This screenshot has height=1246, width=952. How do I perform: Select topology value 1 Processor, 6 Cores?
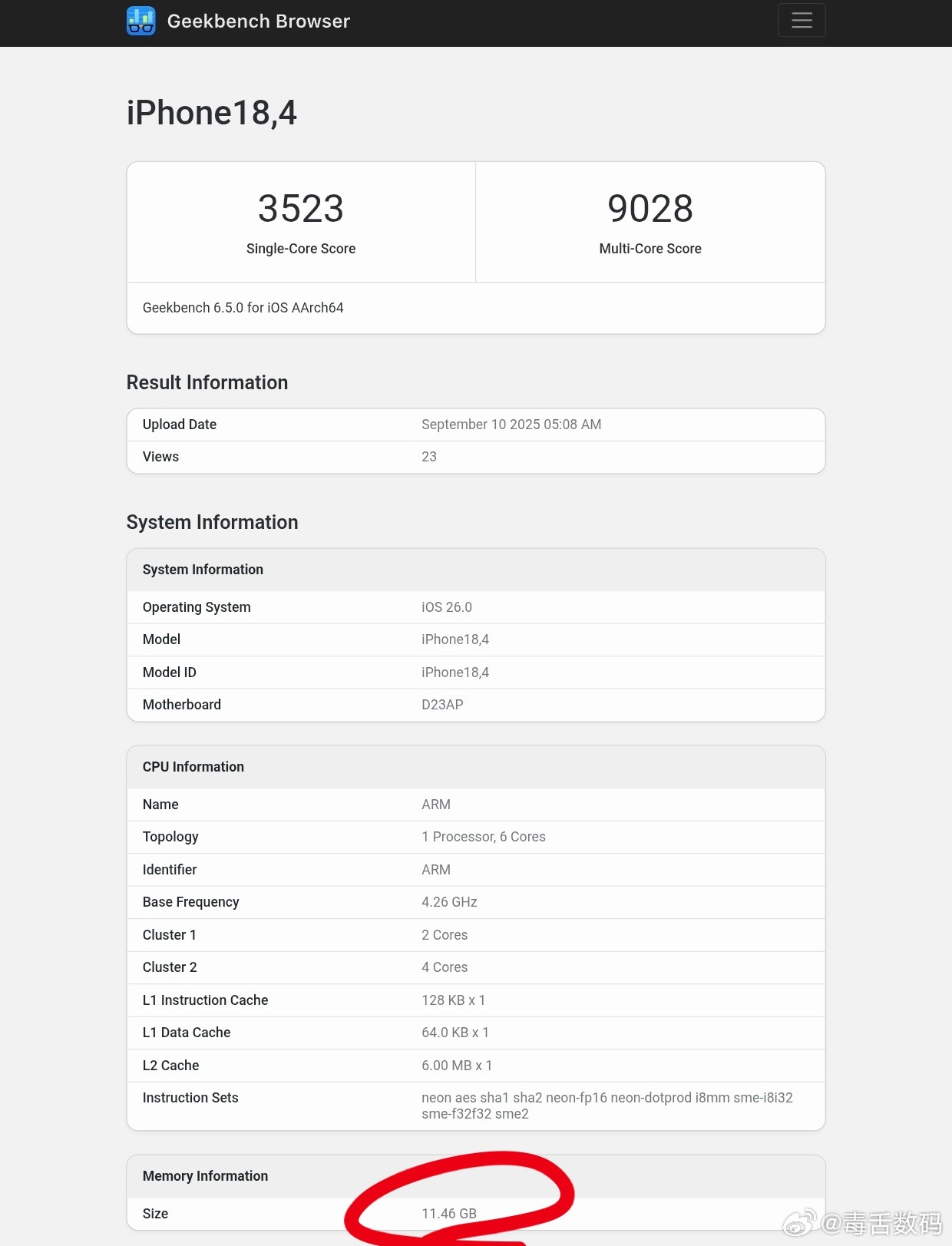click(484, 837)
